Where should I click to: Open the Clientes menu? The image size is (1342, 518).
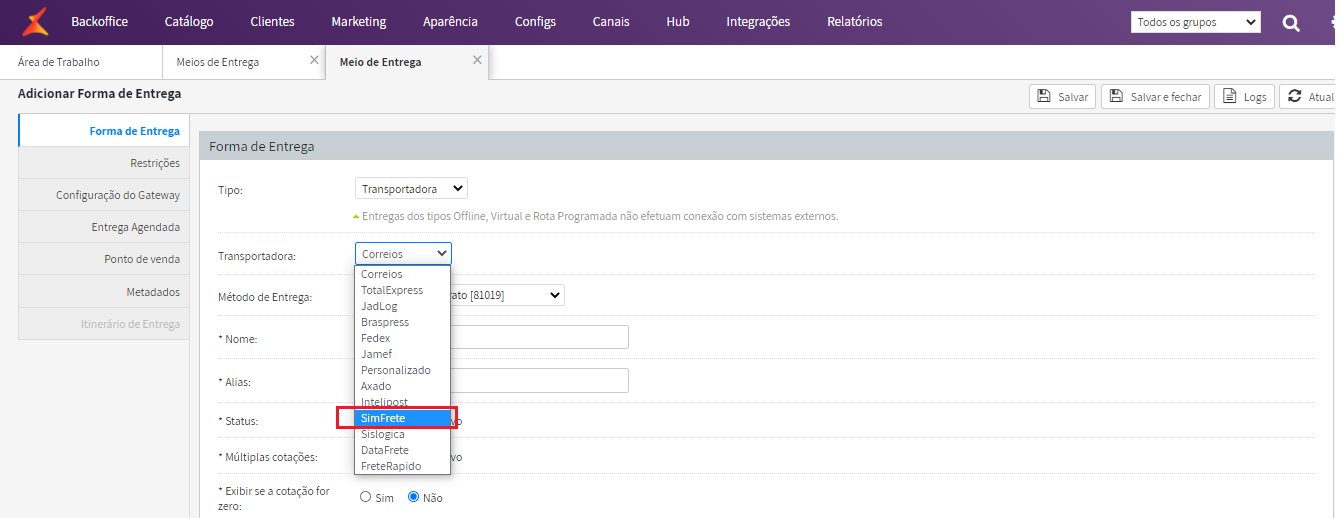[272, 21]
